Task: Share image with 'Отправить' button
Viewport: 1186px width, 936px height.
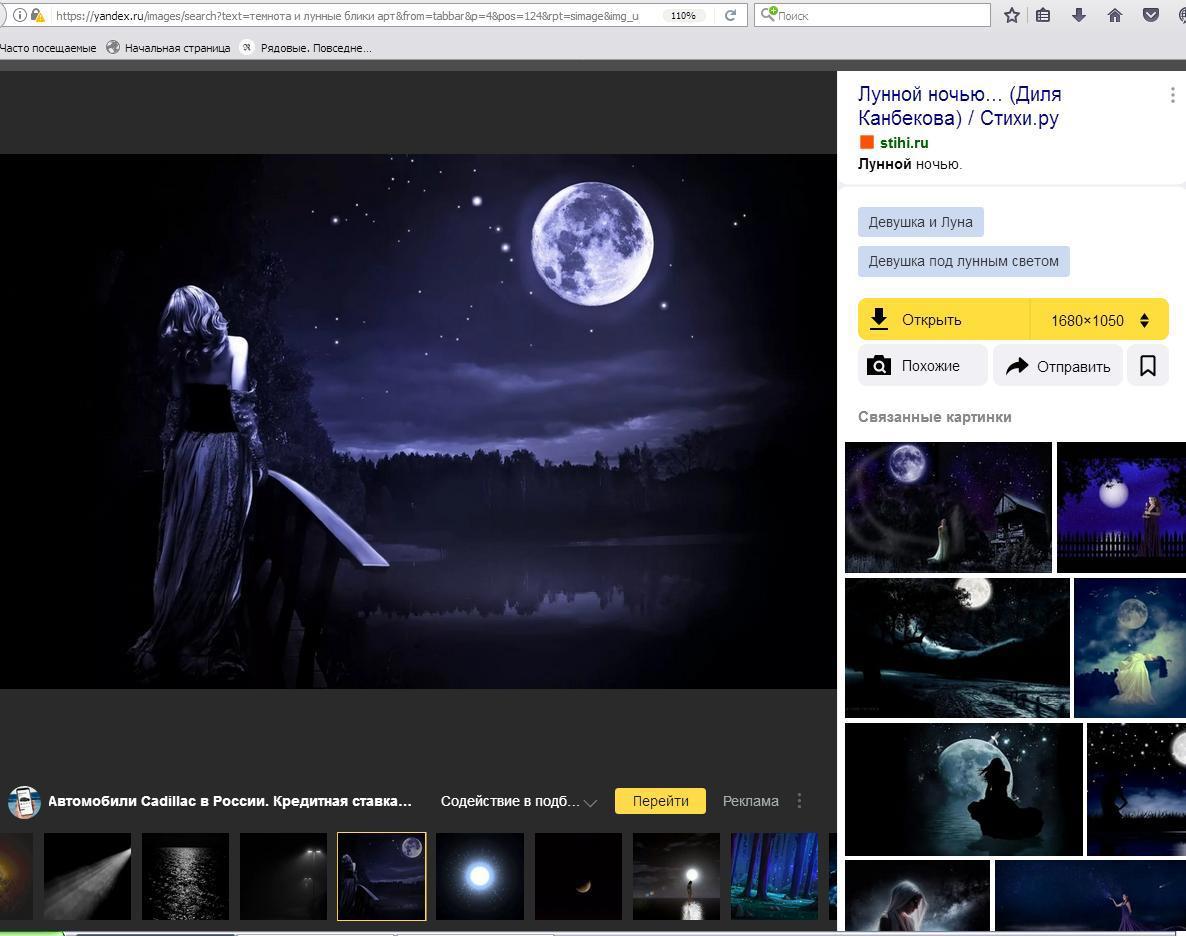Action: (x=1058, y=366)
